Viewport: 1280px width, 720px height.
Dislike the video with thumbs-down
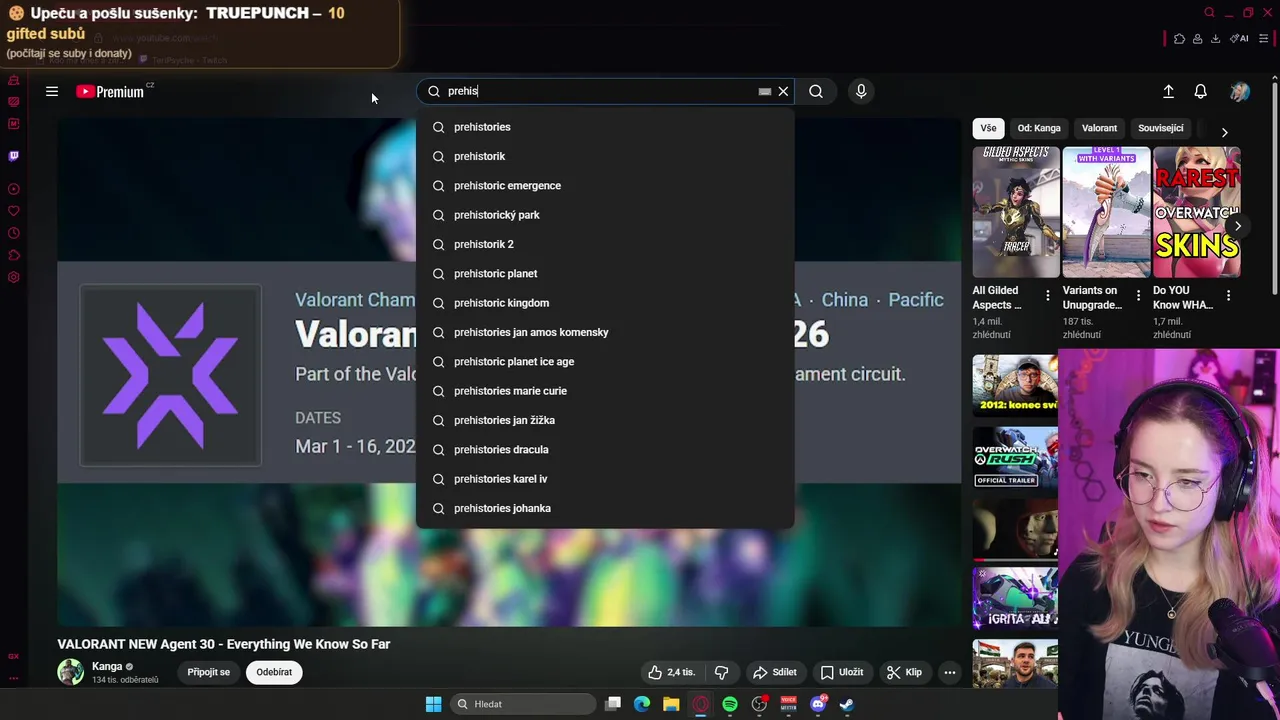pos(721,672)
